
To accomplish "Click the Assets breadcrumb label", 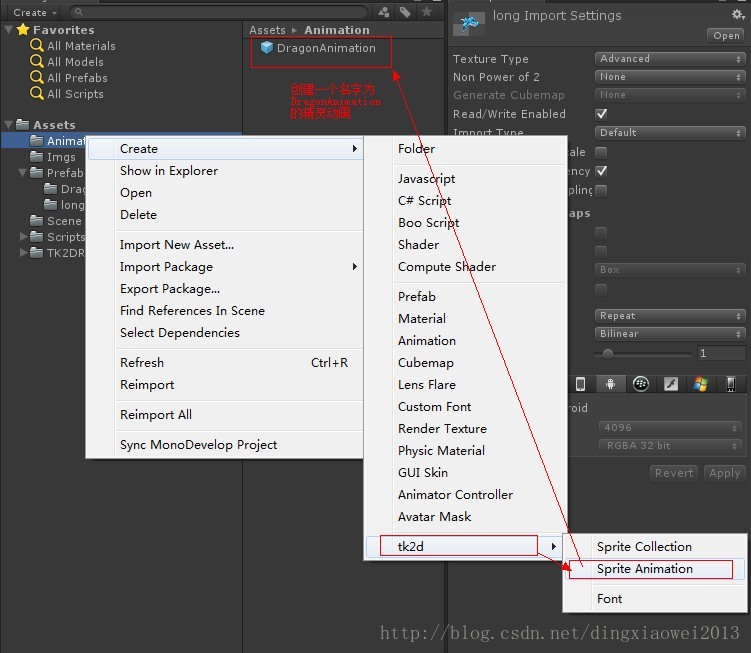I will [x=267, y=30].
